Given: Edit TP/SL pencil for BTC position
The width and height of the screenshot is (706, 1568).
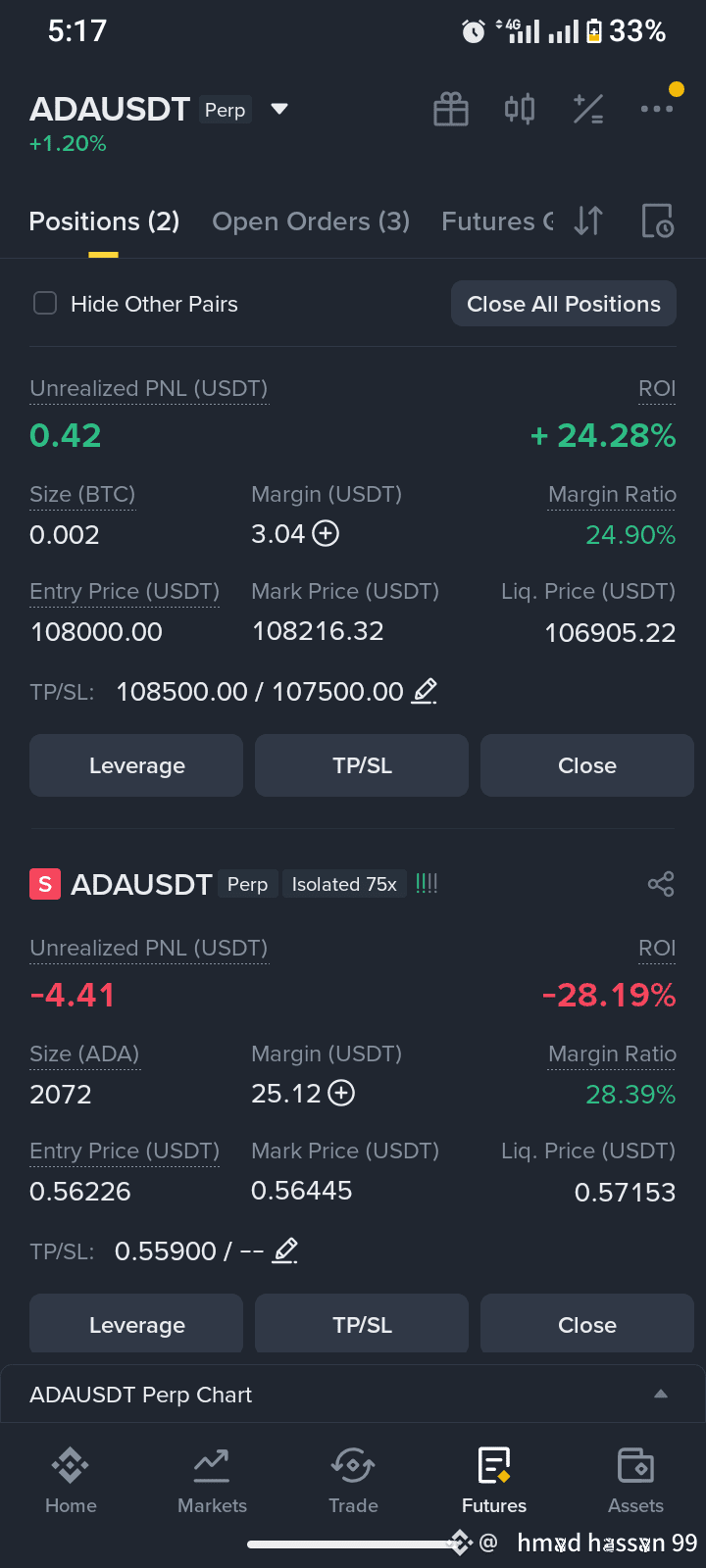Looking at the screenshot, I should click(x=424, y=692).
